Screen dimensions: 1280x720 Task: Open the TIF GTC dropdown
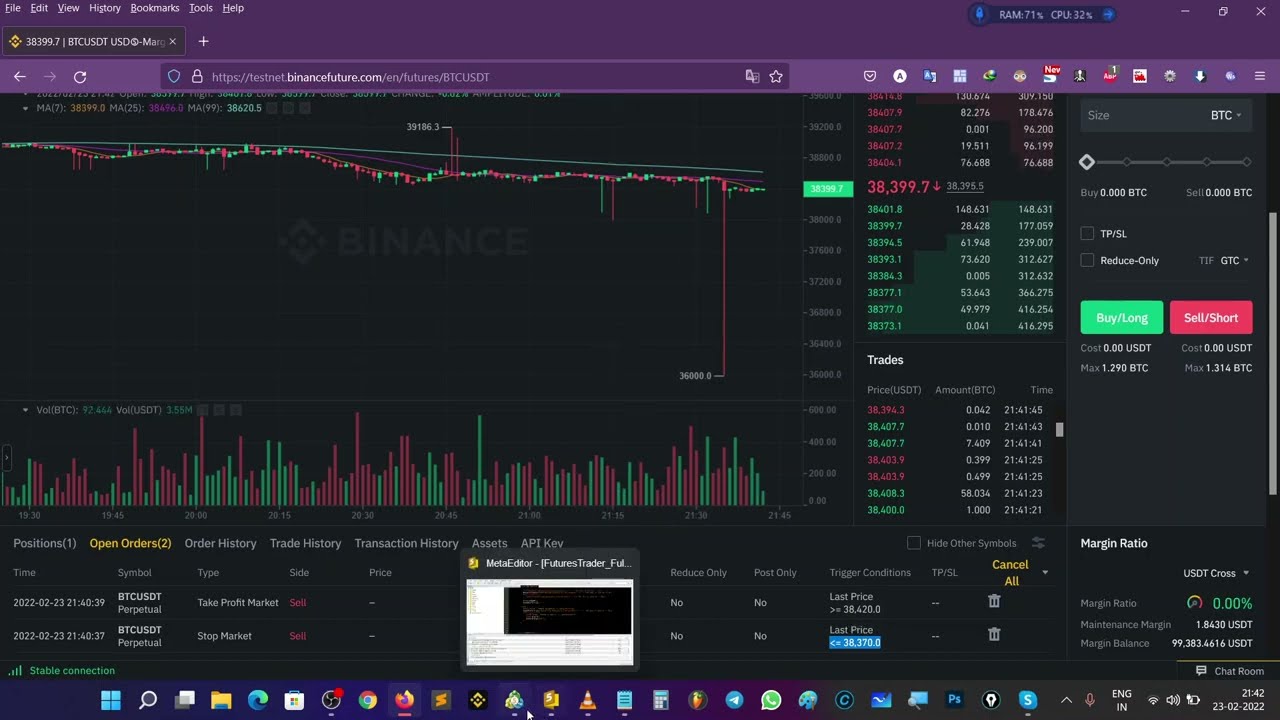coord(1235,260)
